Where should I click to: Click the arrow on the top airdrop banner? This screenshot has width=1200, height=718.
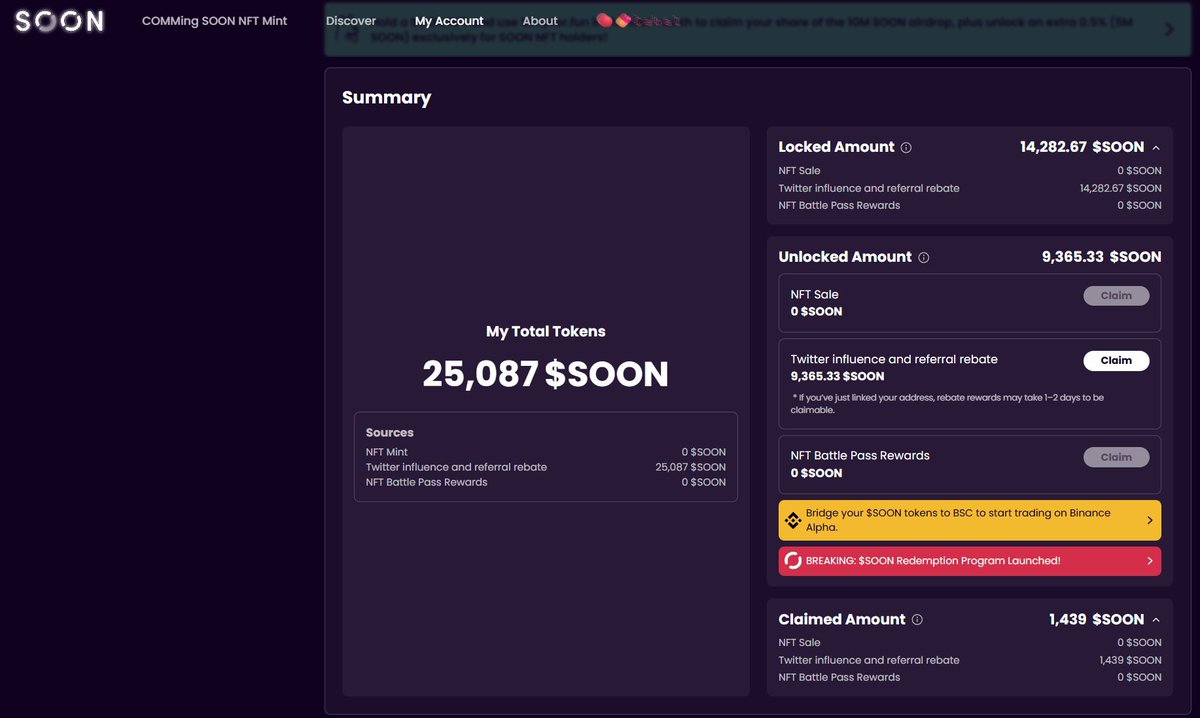(x=1169, y=29)
